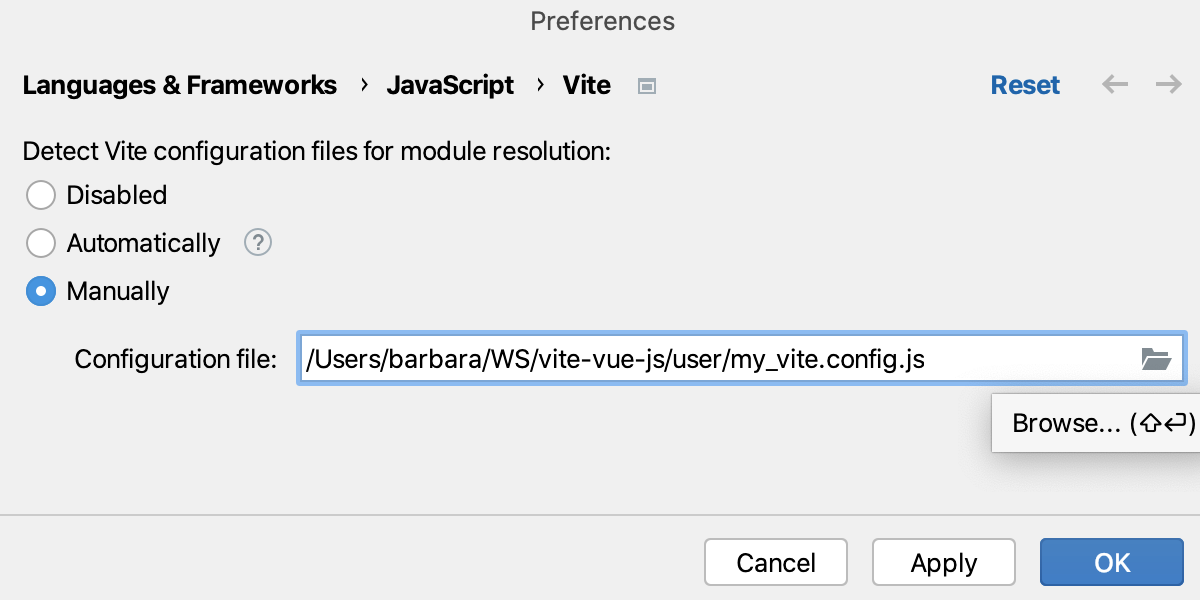The image size is (1200, 600).
Task: Confirm settings with the OK button
Action: pos(1111,562)
